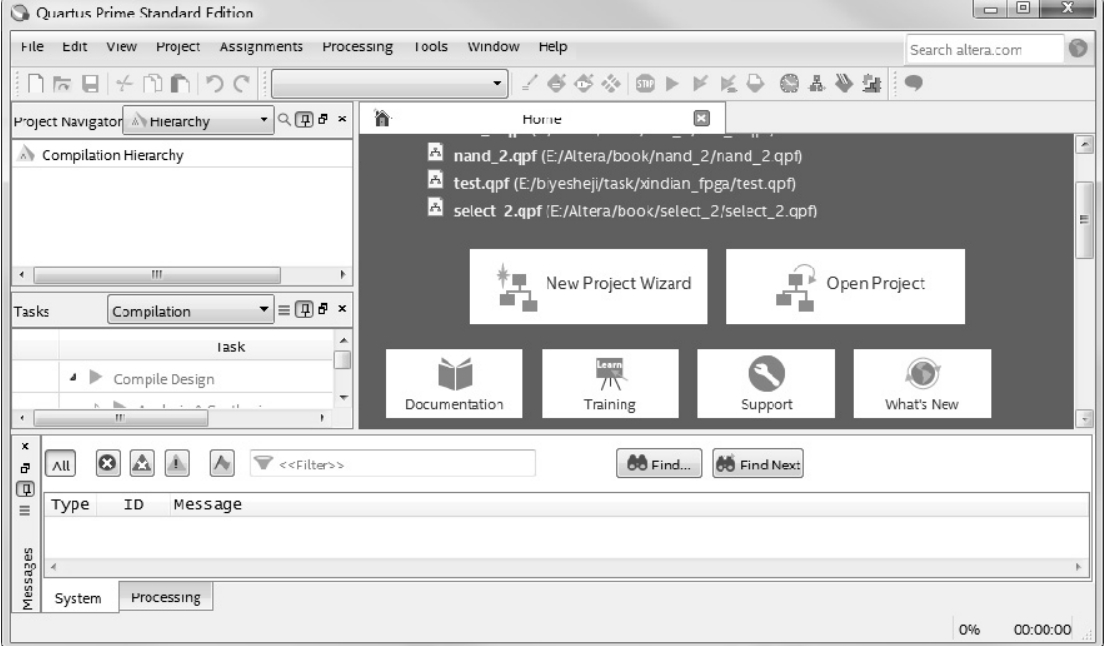The width and height of the screenshot is (1104, 646).
Task: Close the Project Navigator panel
Action: [x=342, y=119]
